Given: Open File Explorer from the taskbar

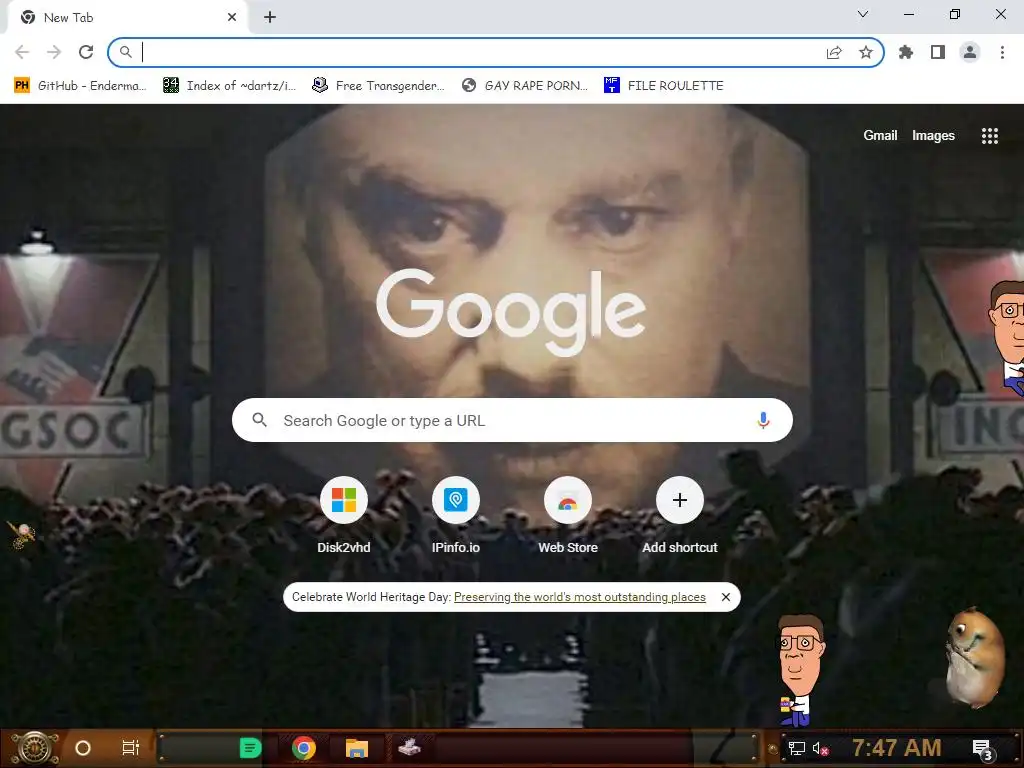Looking at the screenshot, I should [357, 748].
